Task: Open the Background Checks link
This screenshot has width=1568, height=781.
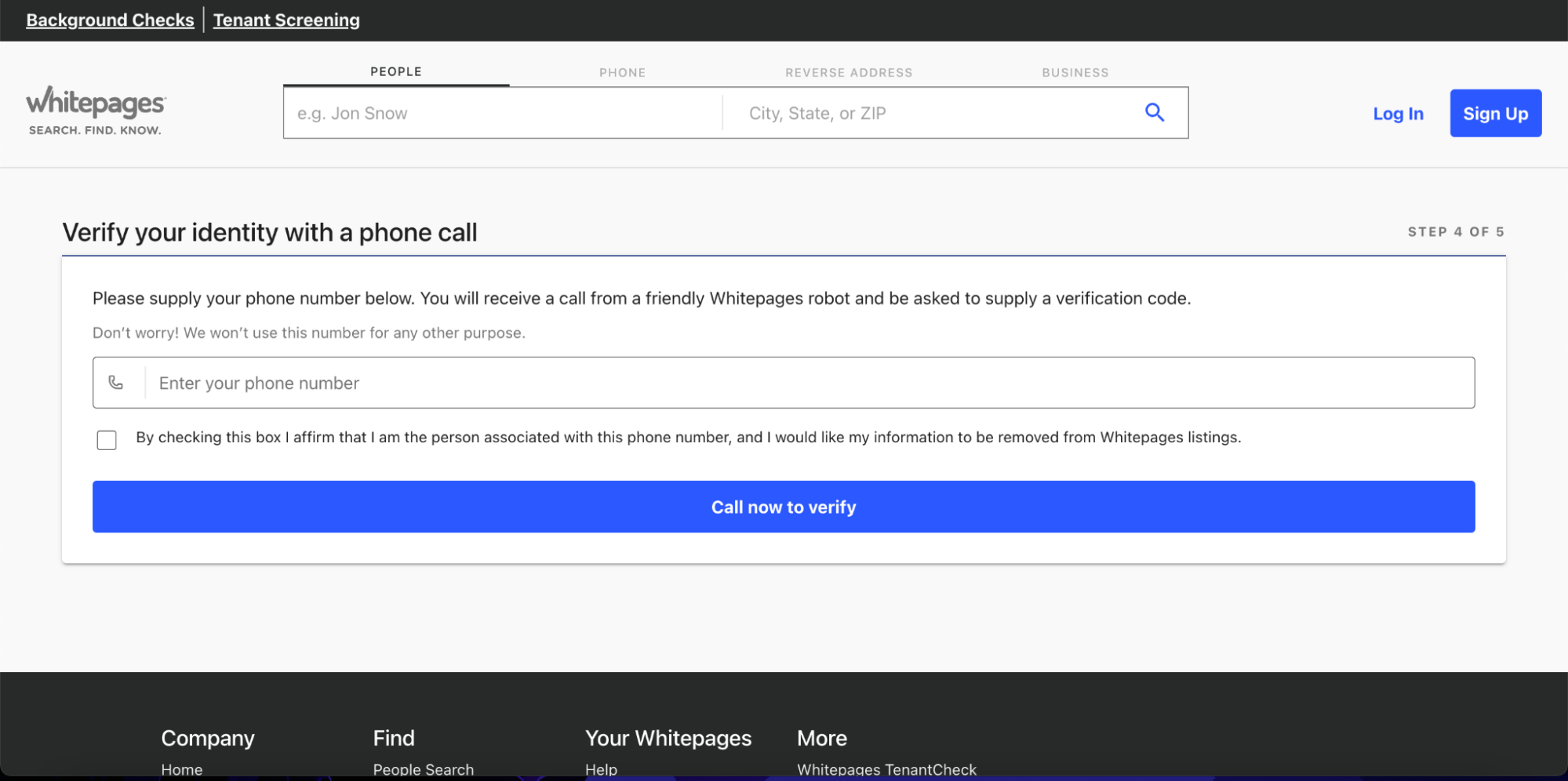Action: pyautogui.click(x=110, y=20)
